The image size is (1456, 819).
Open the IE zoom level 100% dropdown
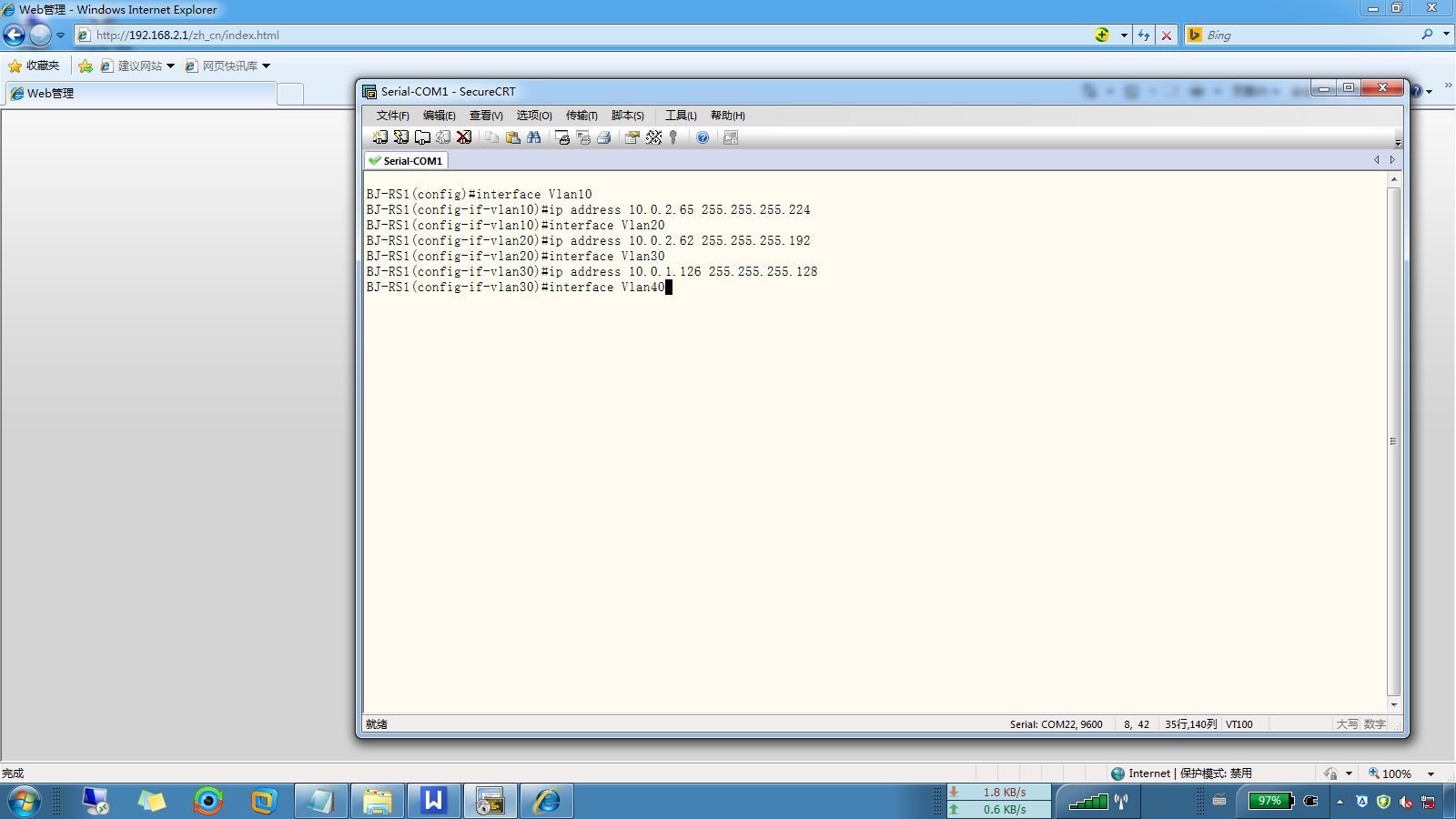1431,773
